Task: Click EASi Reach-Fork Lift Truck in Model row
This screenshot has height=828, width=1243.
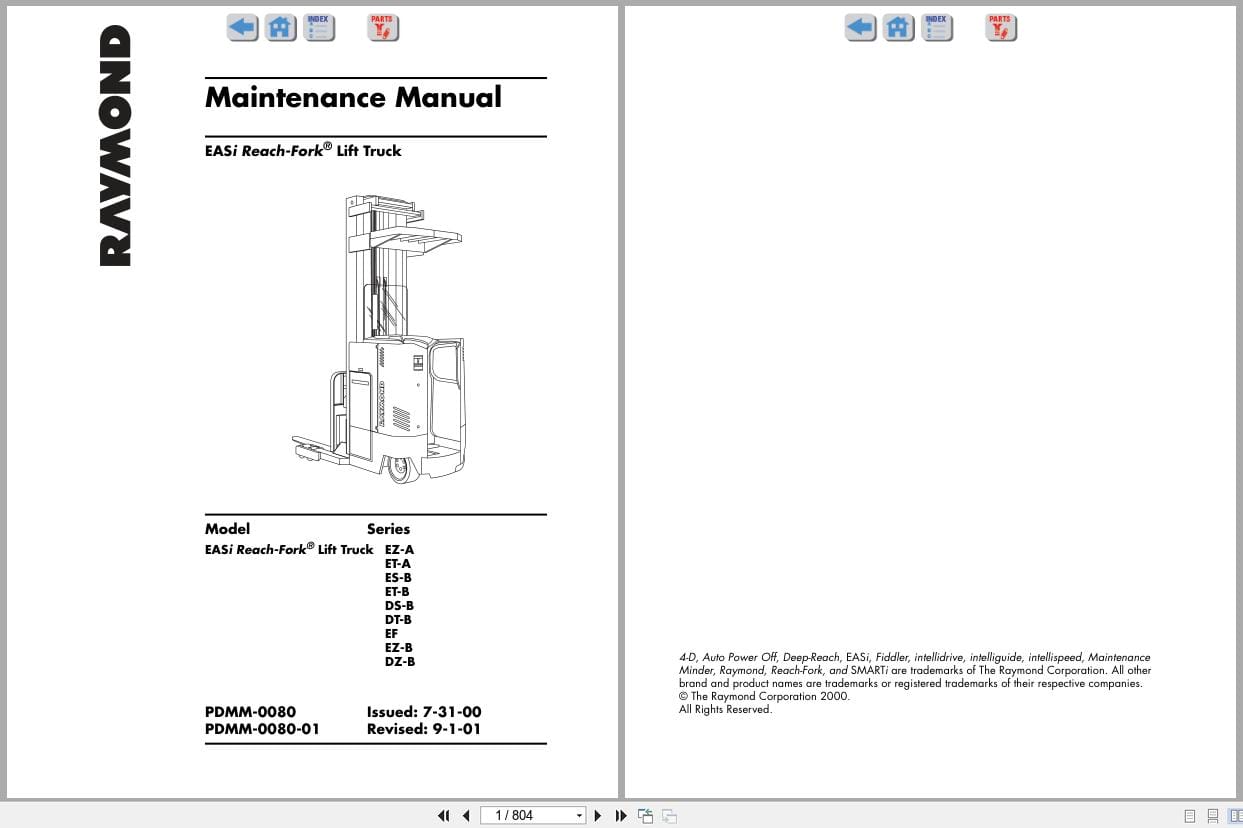Action: (289, 549)
